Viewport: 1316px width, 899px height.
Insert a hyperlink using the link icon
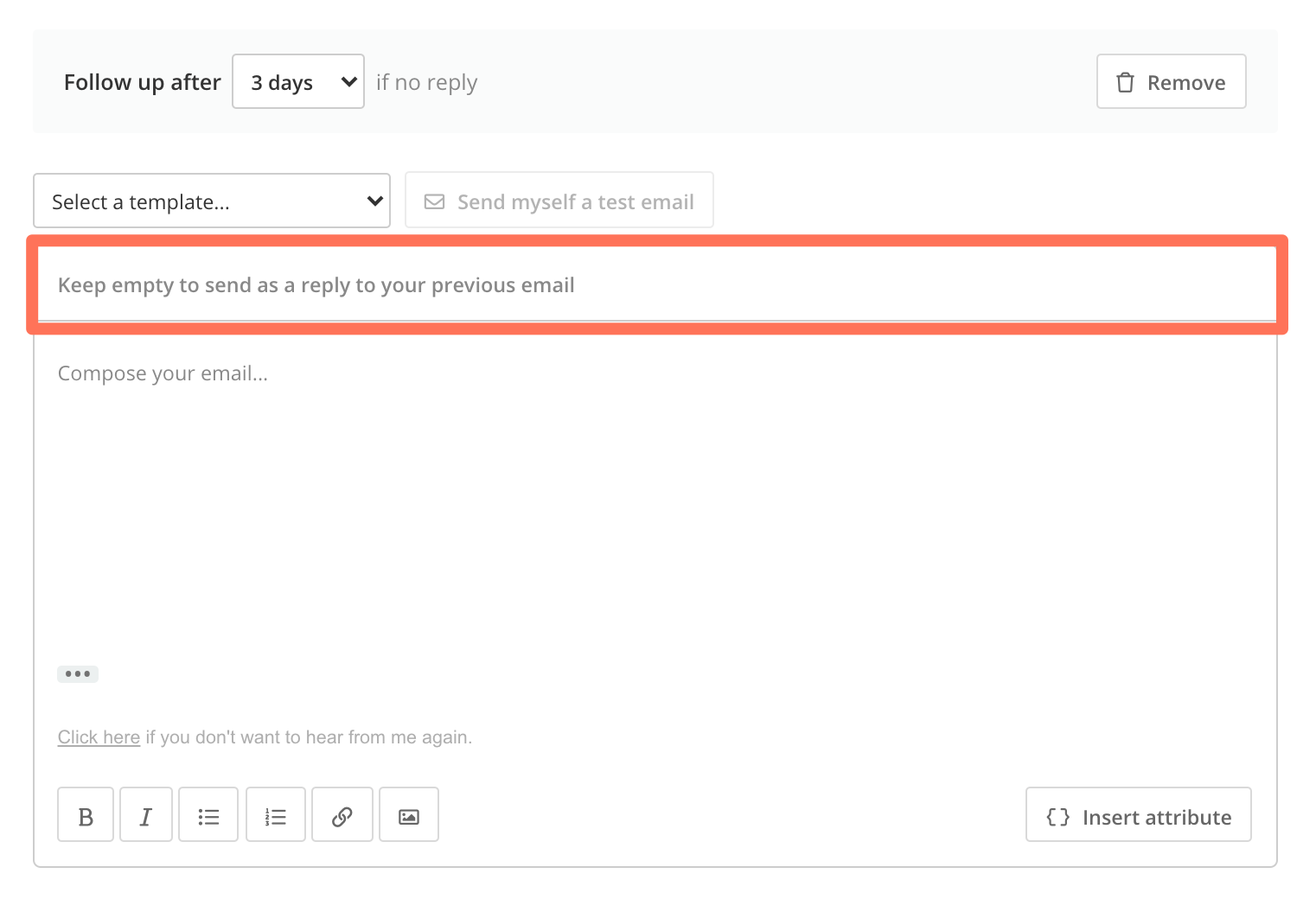(342, 813)
